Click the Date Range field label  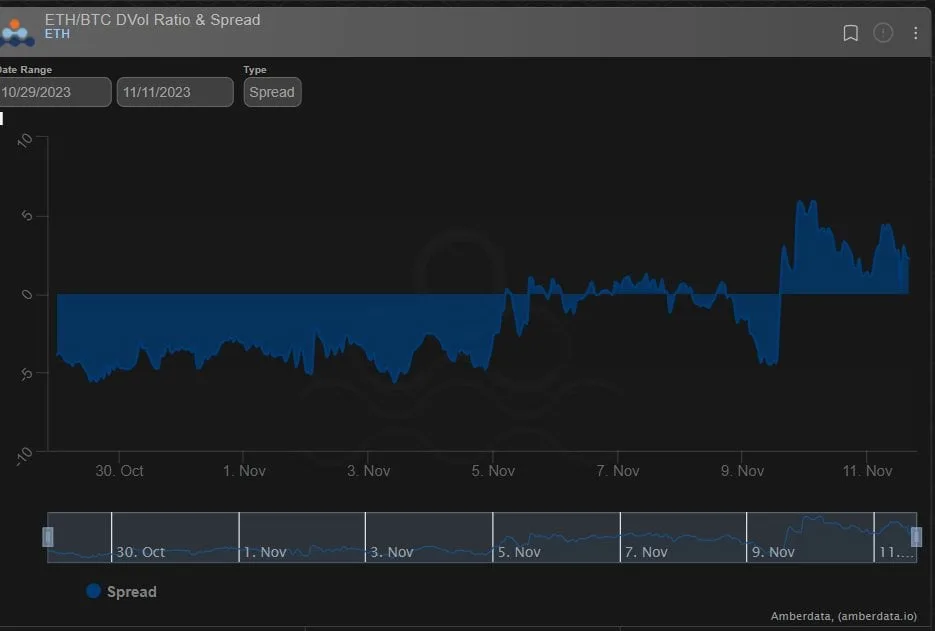[x=26, y=70]
